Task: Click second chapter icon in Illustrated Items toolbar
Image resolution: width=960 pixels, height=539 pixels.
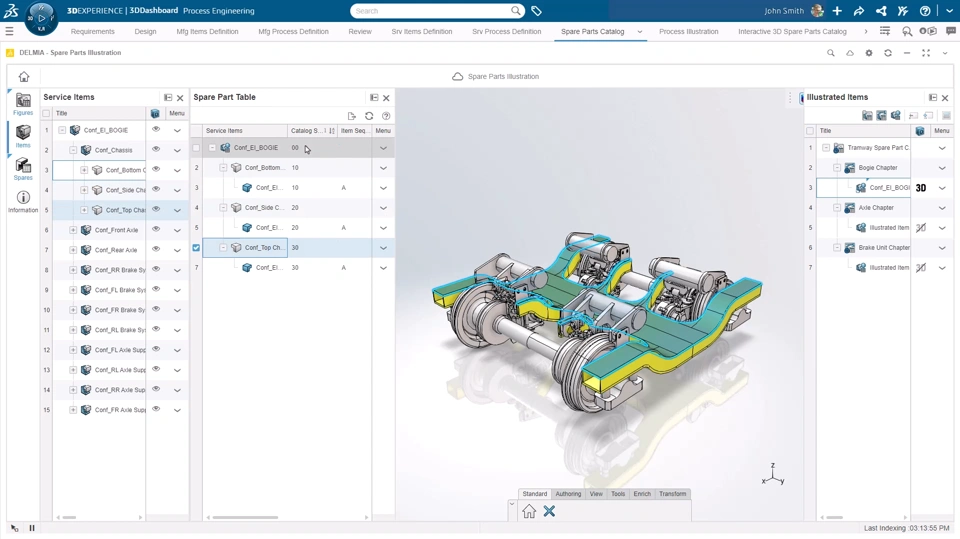Action: point(882,115)
